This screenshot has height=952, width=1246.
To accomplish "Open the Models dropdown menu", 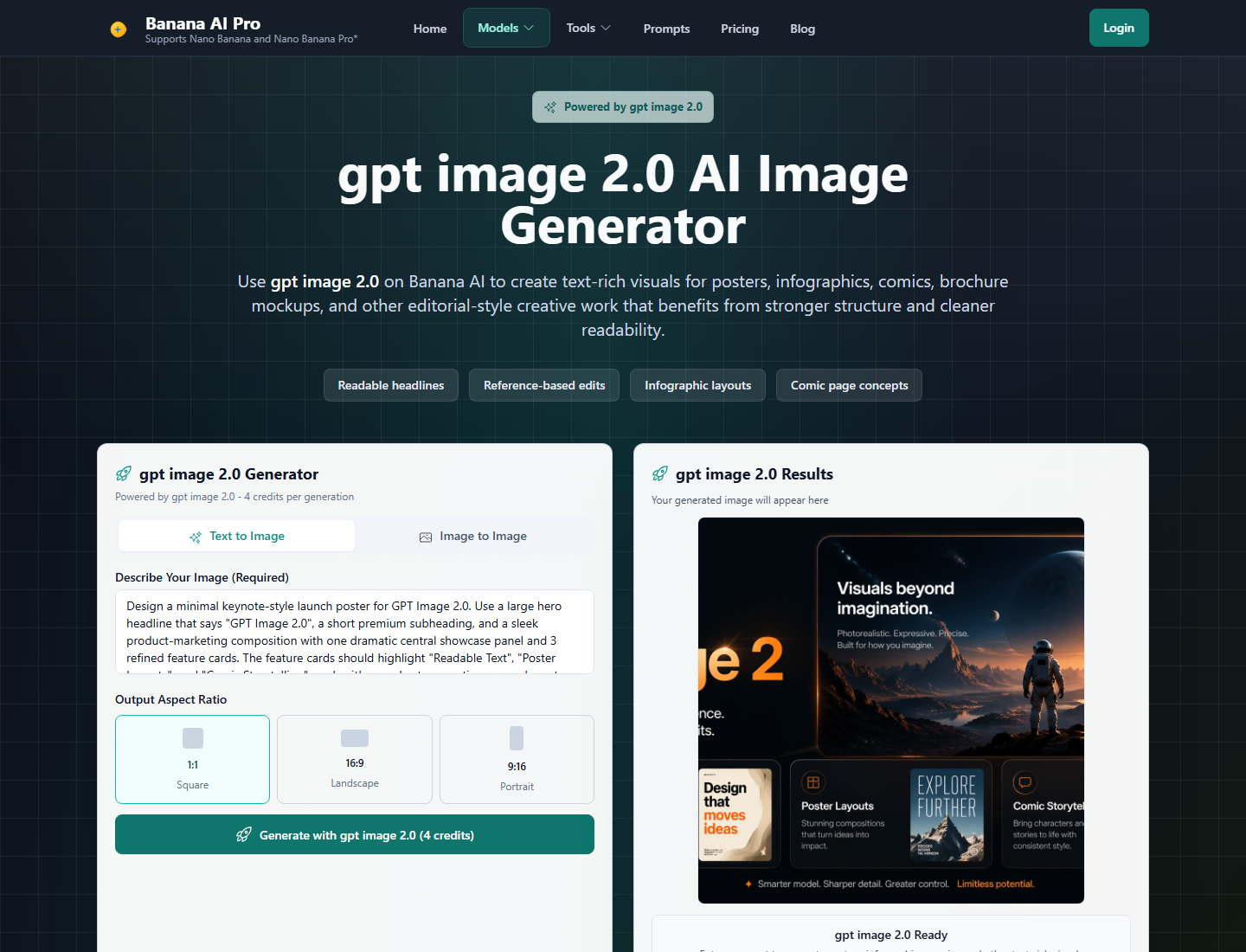I will click(506, 28).
